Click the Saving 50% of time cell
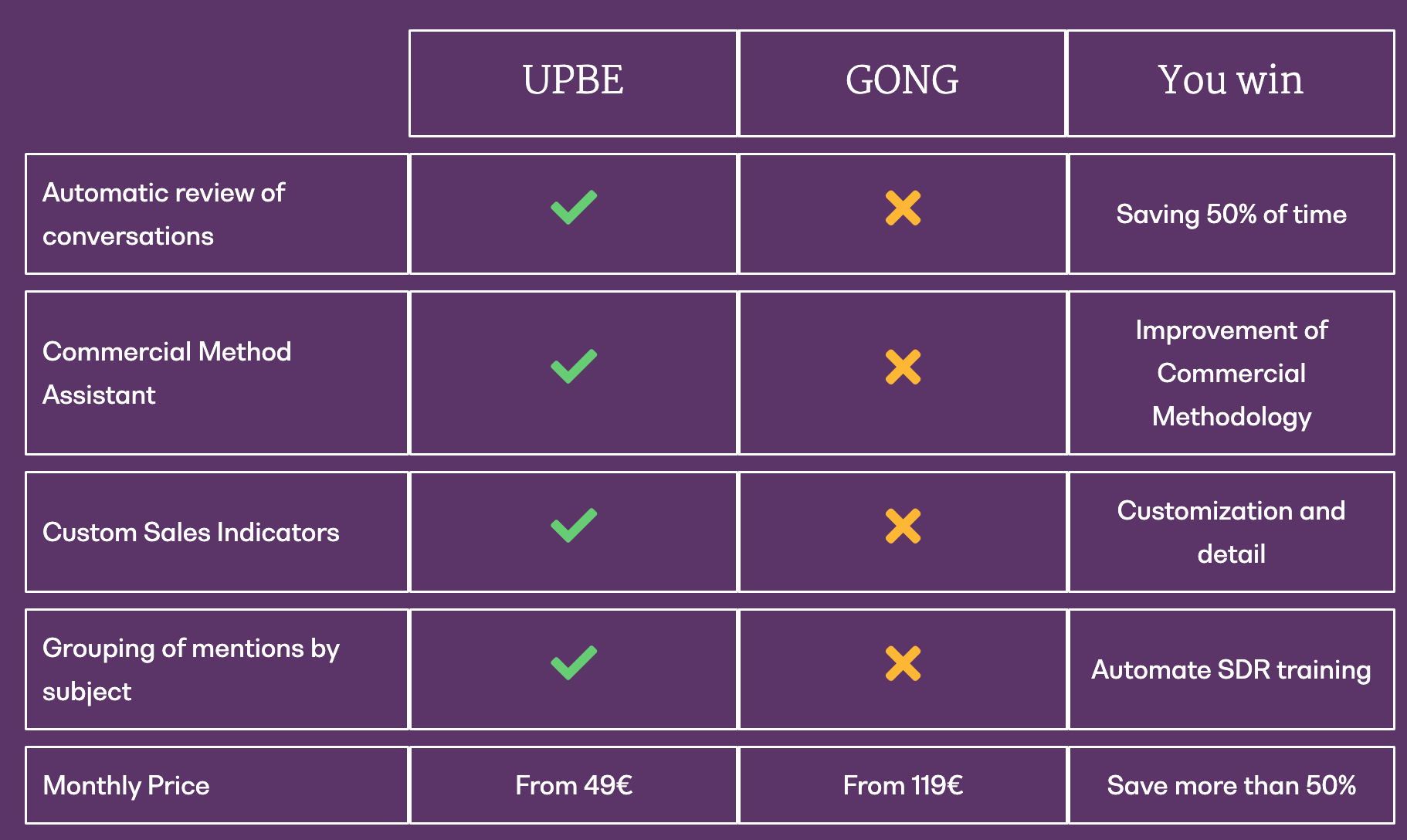 pyautogui.click(x=1232, y=214)
